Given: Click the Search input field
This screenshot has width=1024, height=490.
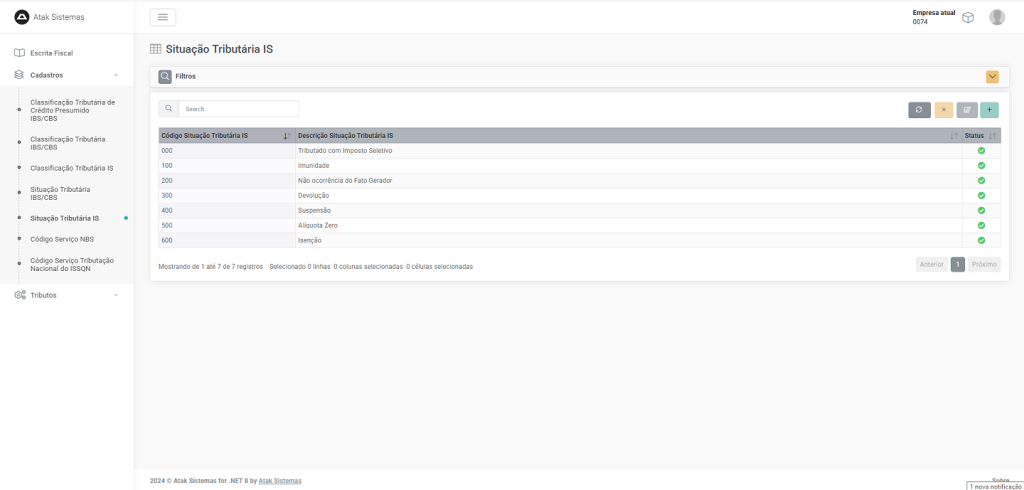Looking at the screenshot, I should [x=238, y=109].
